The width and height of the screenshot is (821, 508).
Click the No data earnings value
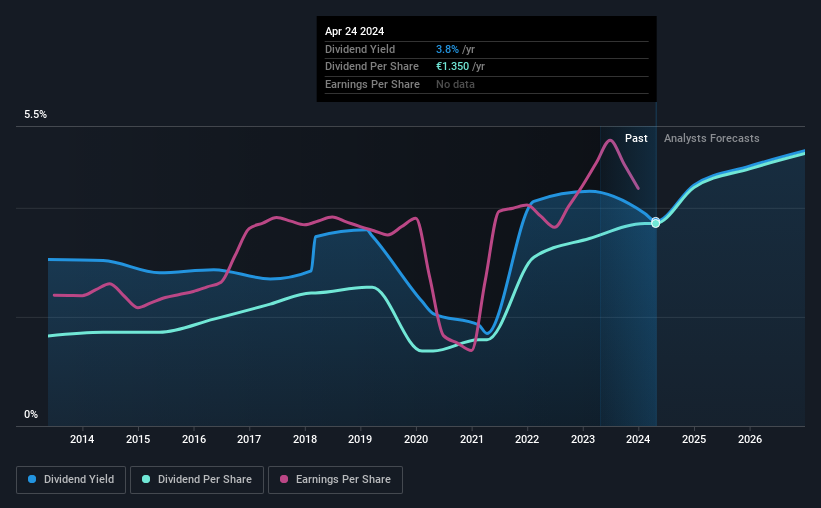[x=456, y=84]
